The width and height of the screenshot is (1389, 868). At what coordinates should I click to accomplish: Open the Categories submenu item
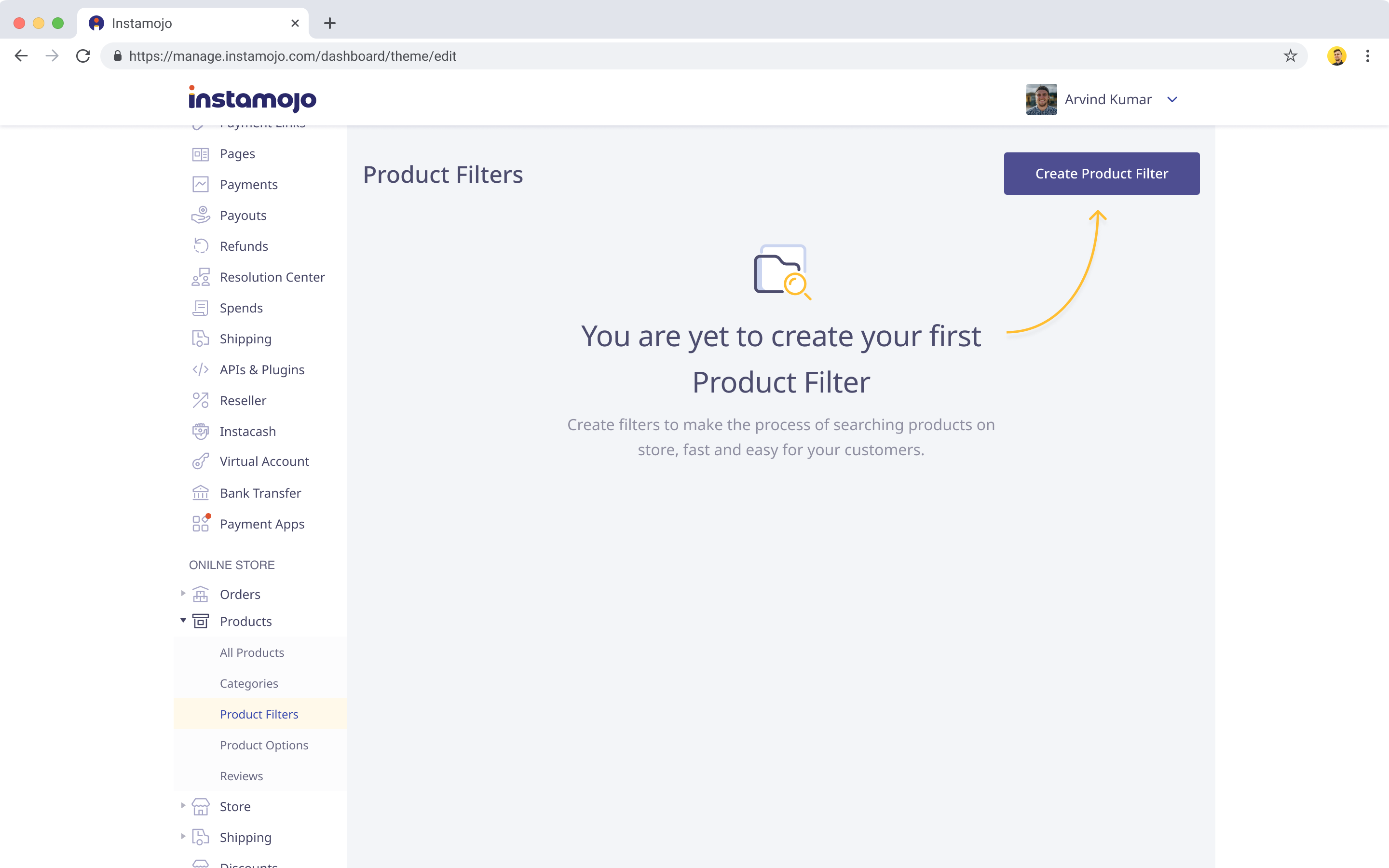pos(249,683)
